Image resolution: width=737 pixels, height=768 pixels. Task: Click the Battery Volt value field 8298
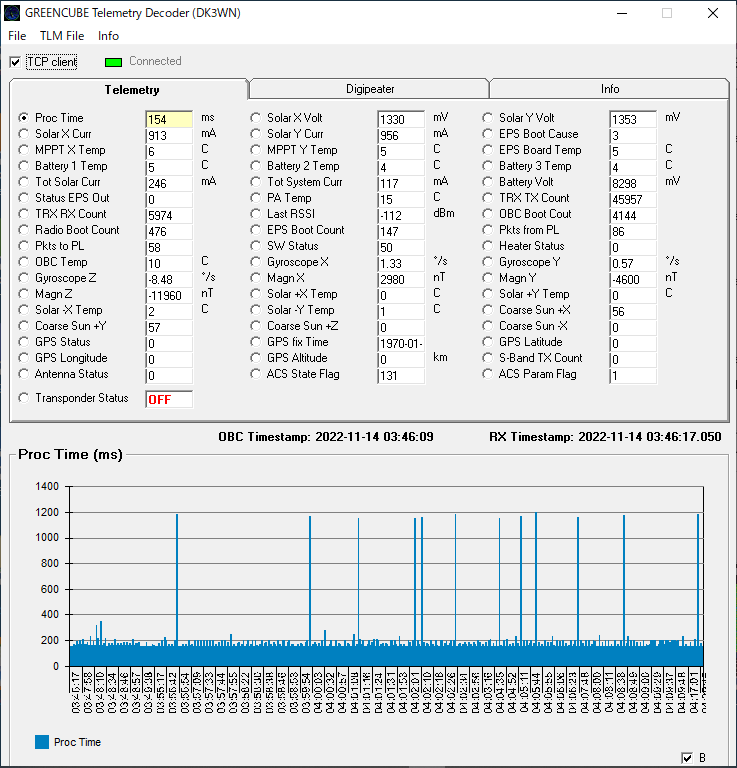click(x=633, y=183)
